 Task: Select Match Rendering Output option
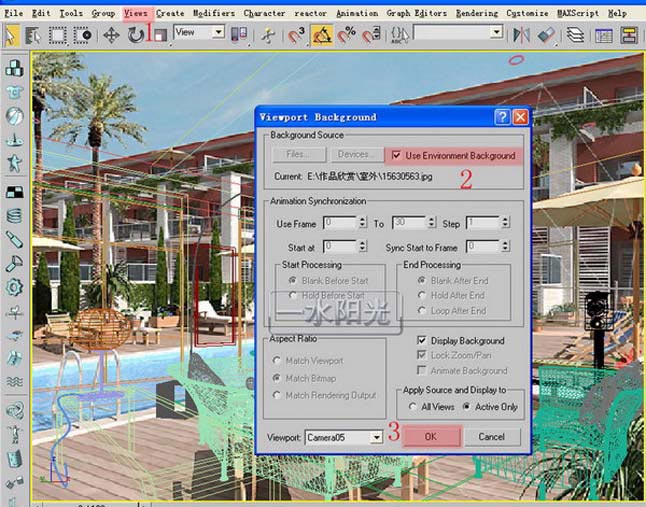[x=277, y=395]
